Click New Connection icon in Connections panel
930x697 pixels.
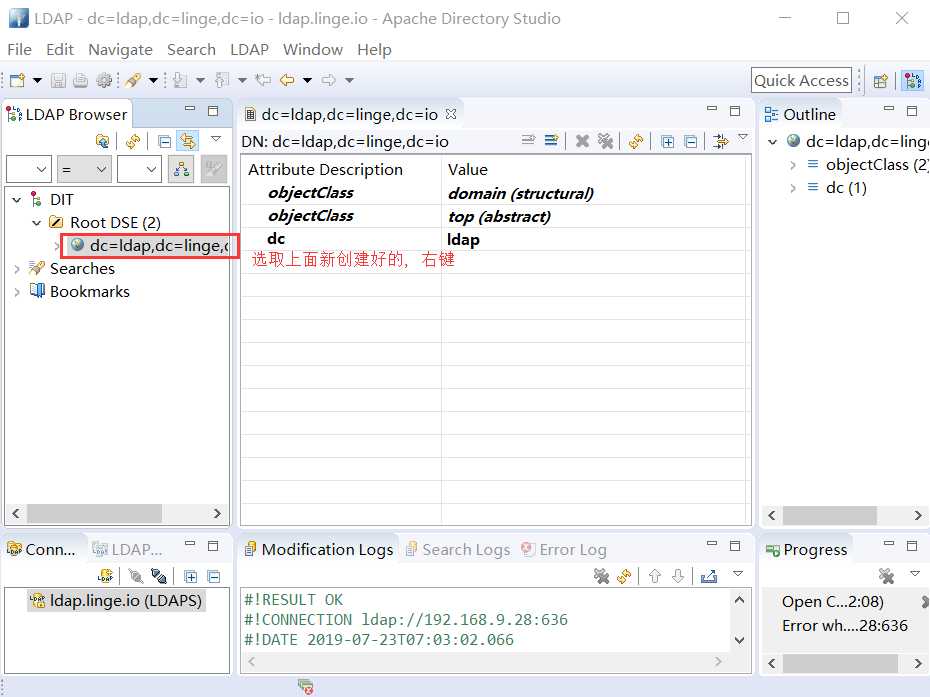point(106,575)
